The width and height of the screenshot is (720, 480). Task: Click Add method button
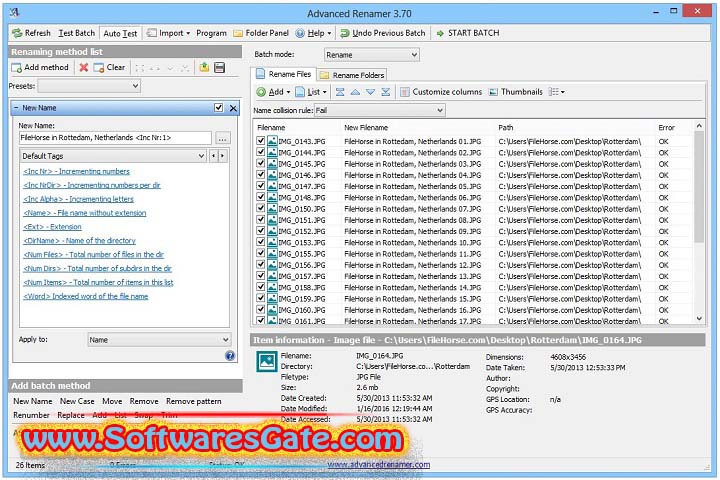(40, 68)
